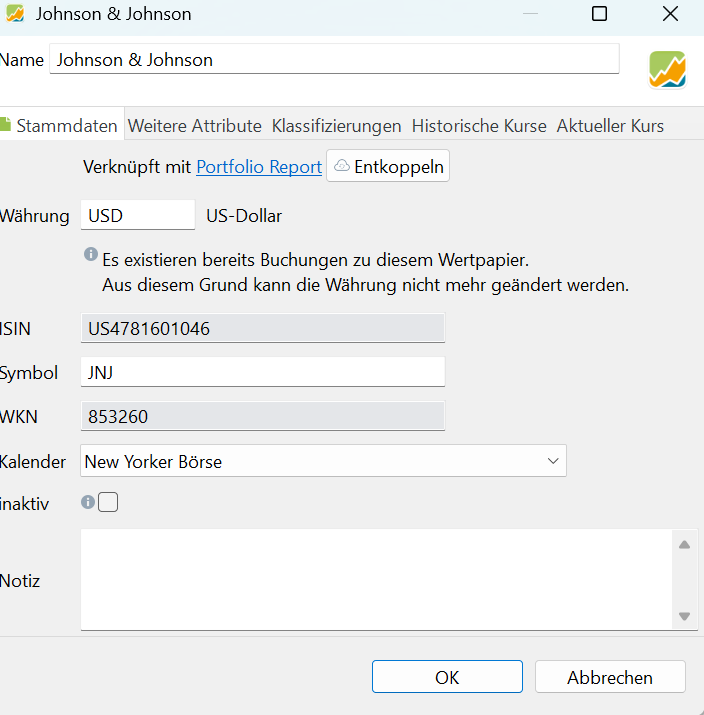Image resolution: width=704 pixels, height=715 pixels.
Task: Click the currency warning info icon
Action: 91,254
